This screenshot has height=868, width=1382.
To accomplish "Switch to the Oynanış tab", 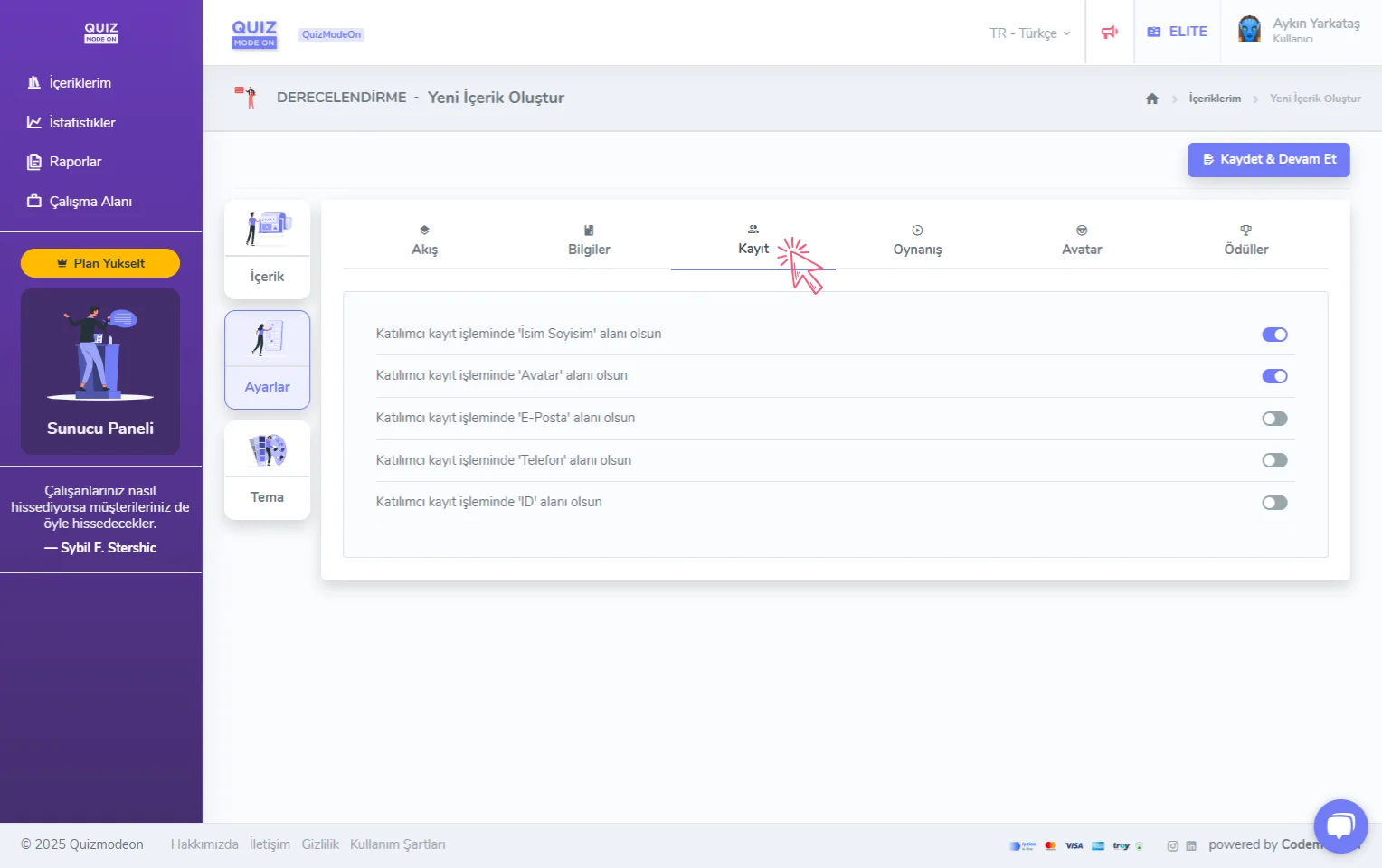I will pos(917,241).
